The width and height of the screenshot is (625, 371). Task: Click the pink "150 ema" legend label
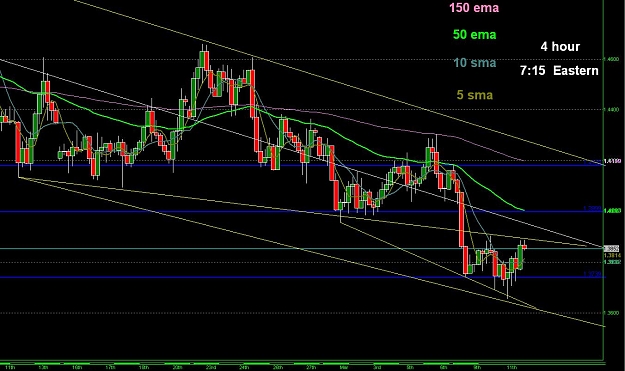[x=474, y=8]
